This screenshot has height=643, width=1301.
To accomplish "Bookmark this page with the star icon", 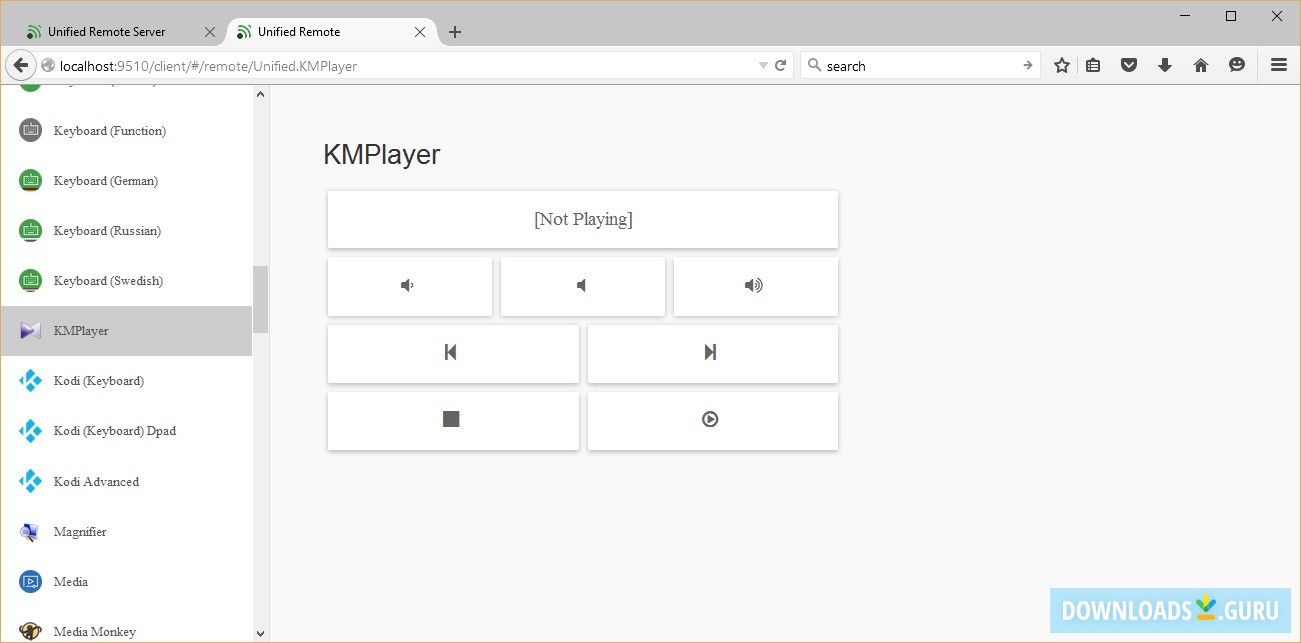I will [x=1061, y=64].
